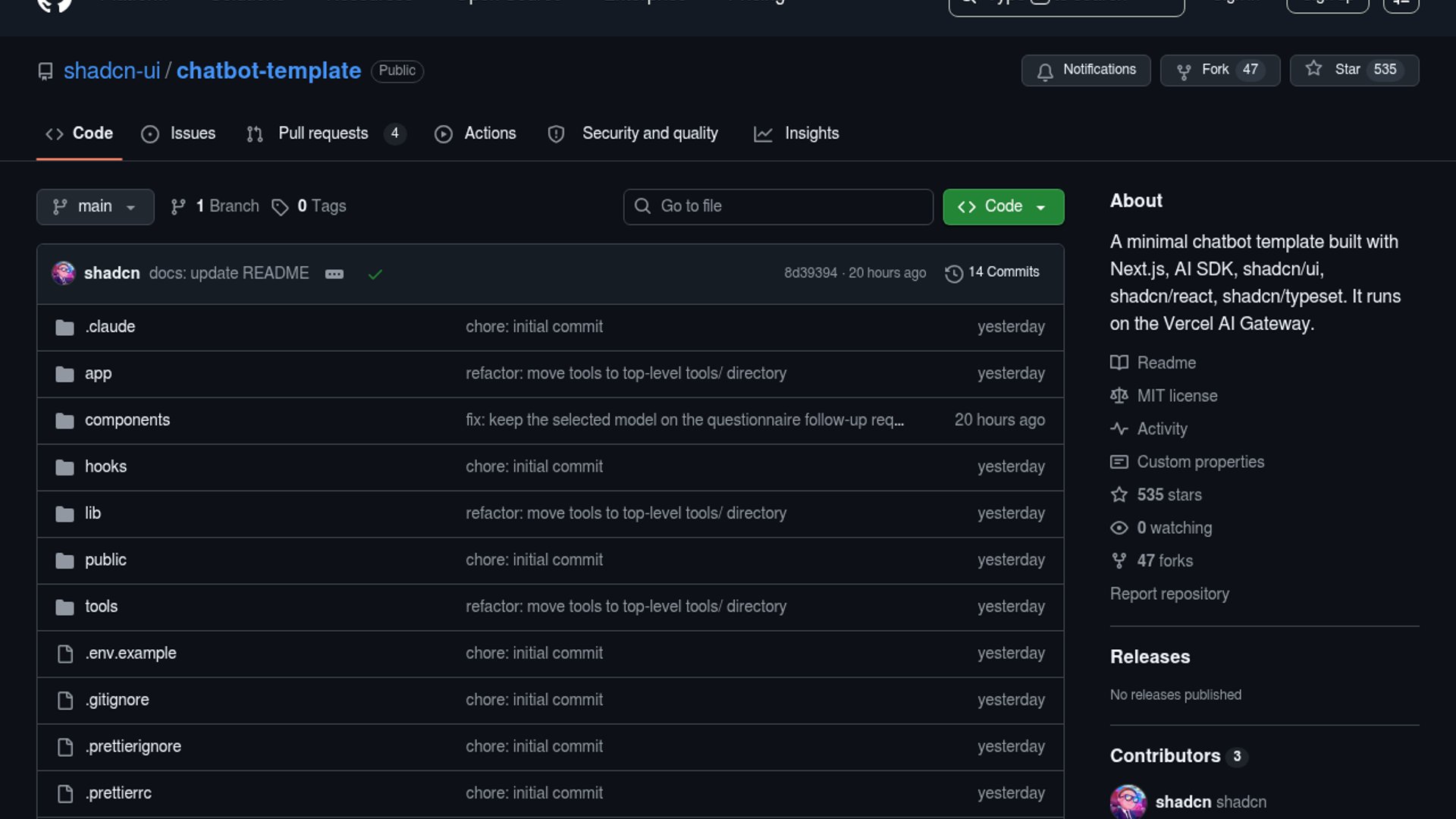View the 47 forks list
Screen dimensions: 1456x819
pyautogui.click(x=1151, y=561)
